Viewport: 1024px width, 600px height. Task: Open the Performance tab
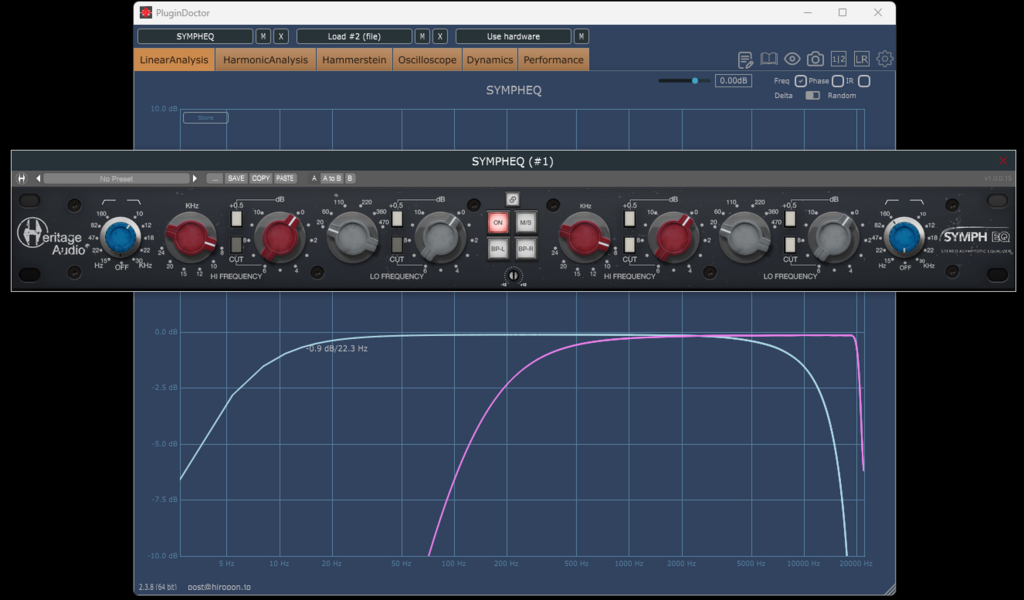point(553,59)
